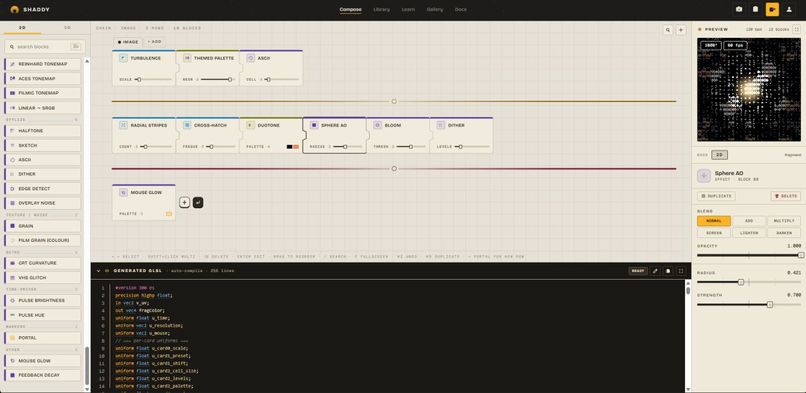Toggle the preview fps badge

[735, 45]
